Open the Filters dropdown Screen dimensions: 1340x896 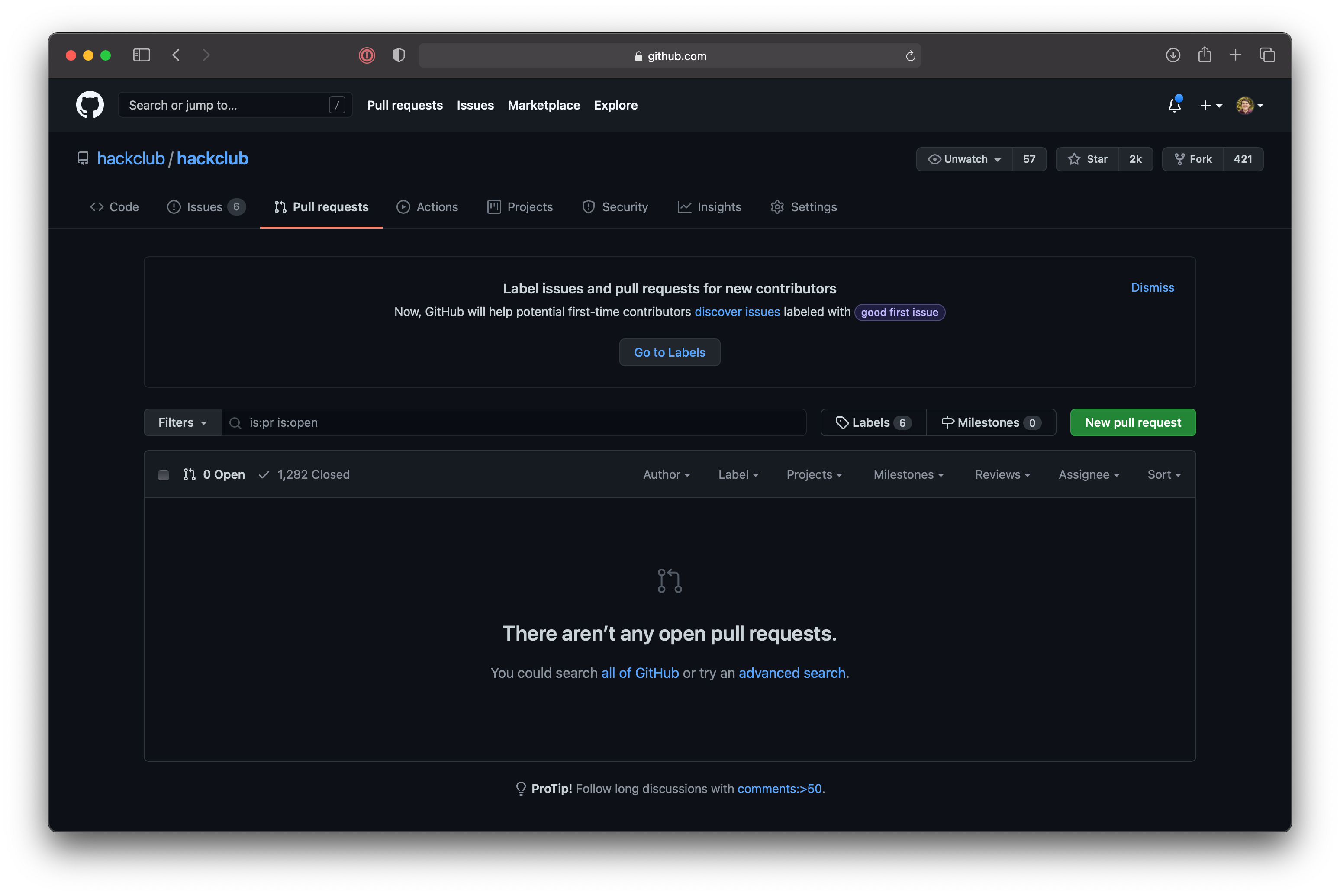pyautogui.click(x=183, y=422)
